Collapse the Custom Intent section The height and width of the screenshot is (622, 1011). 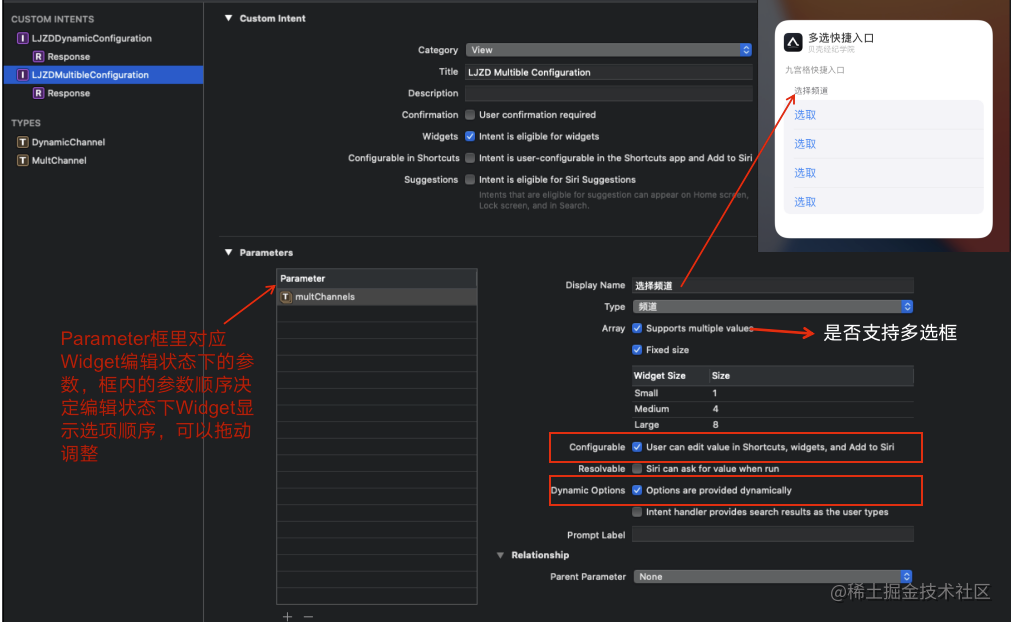[228, 18]
